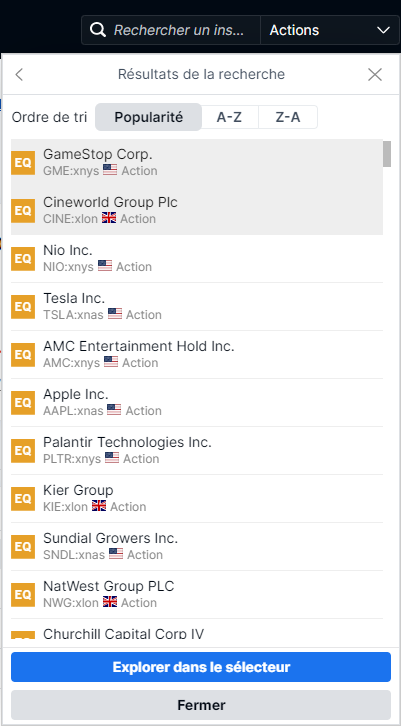The image size is (401, 726).
Task: Sort results by Popularité
Action: 149,117
